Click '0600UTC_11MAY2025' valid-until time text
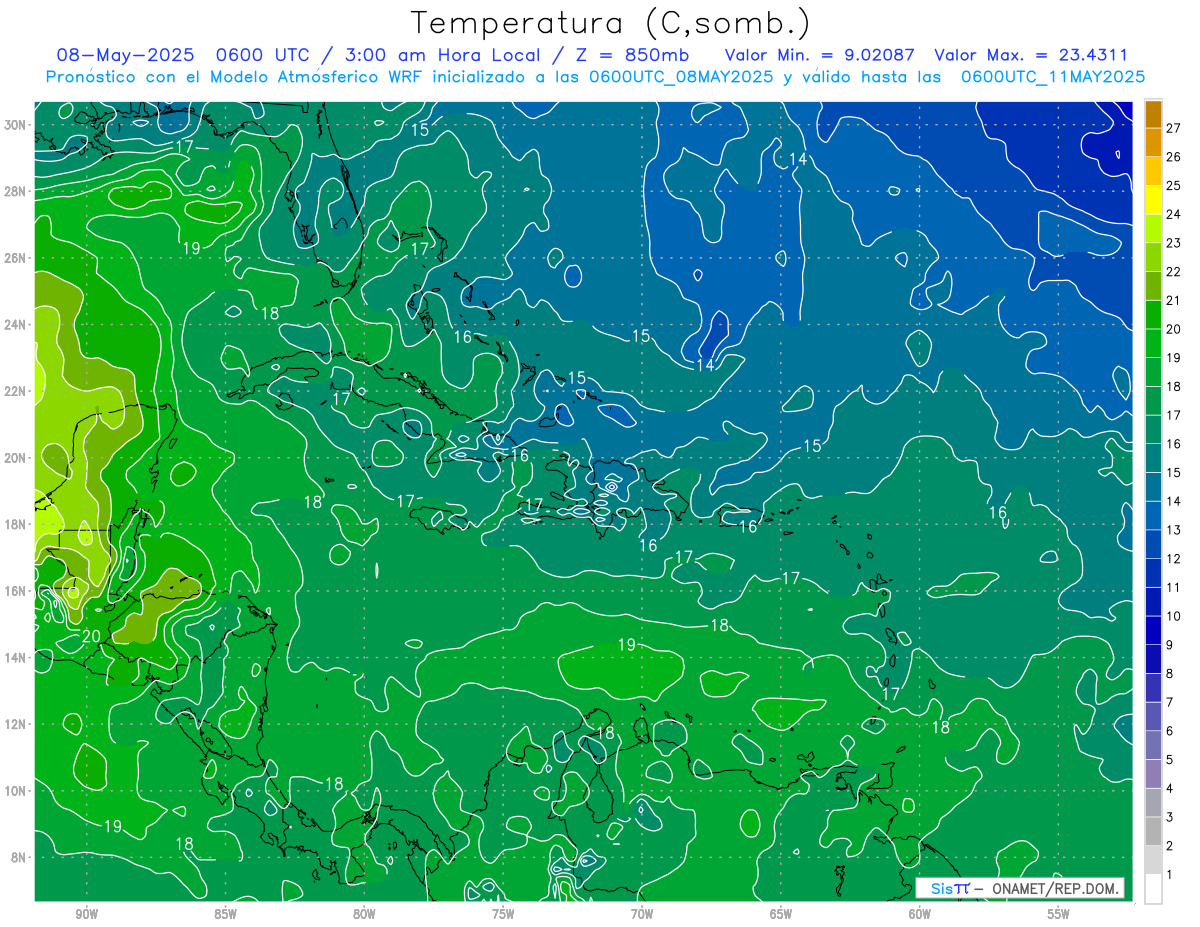 click(x=1053, y=77)
